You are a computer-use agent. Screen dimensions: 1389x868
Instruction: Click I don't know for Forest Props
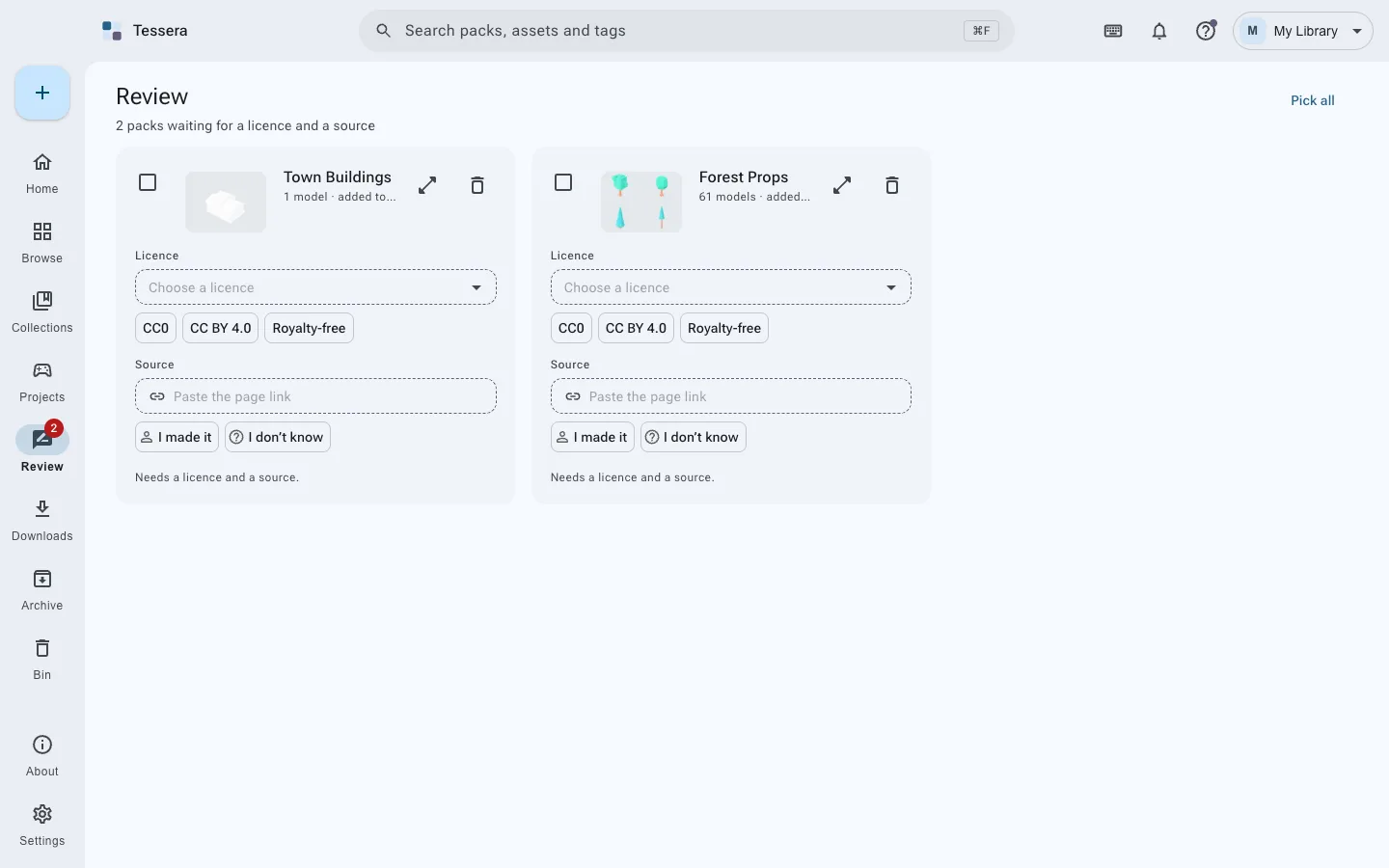point(694,437)
